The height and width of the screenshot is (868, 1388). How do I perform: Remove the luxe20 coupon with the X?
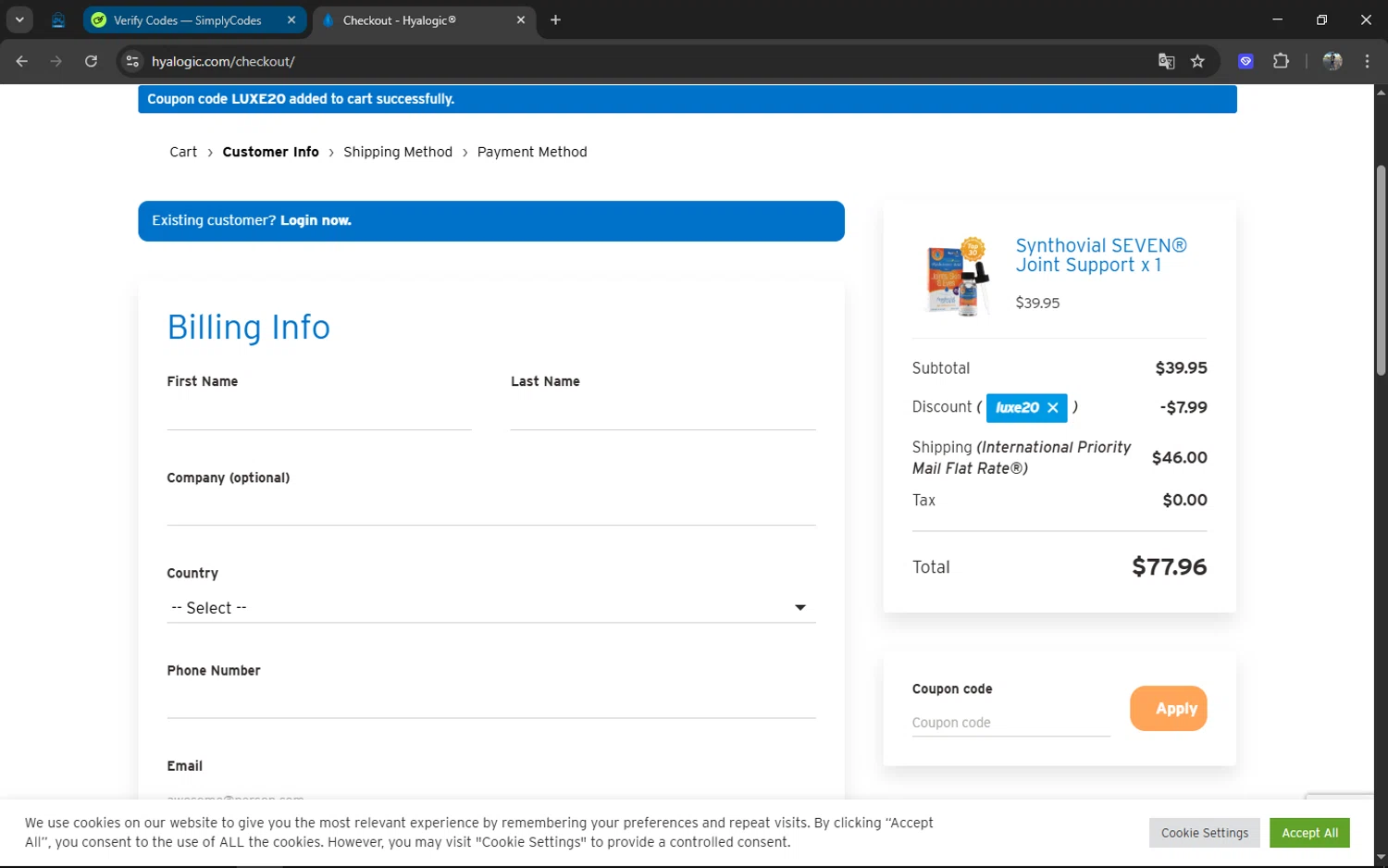(x=1052, y=407)
